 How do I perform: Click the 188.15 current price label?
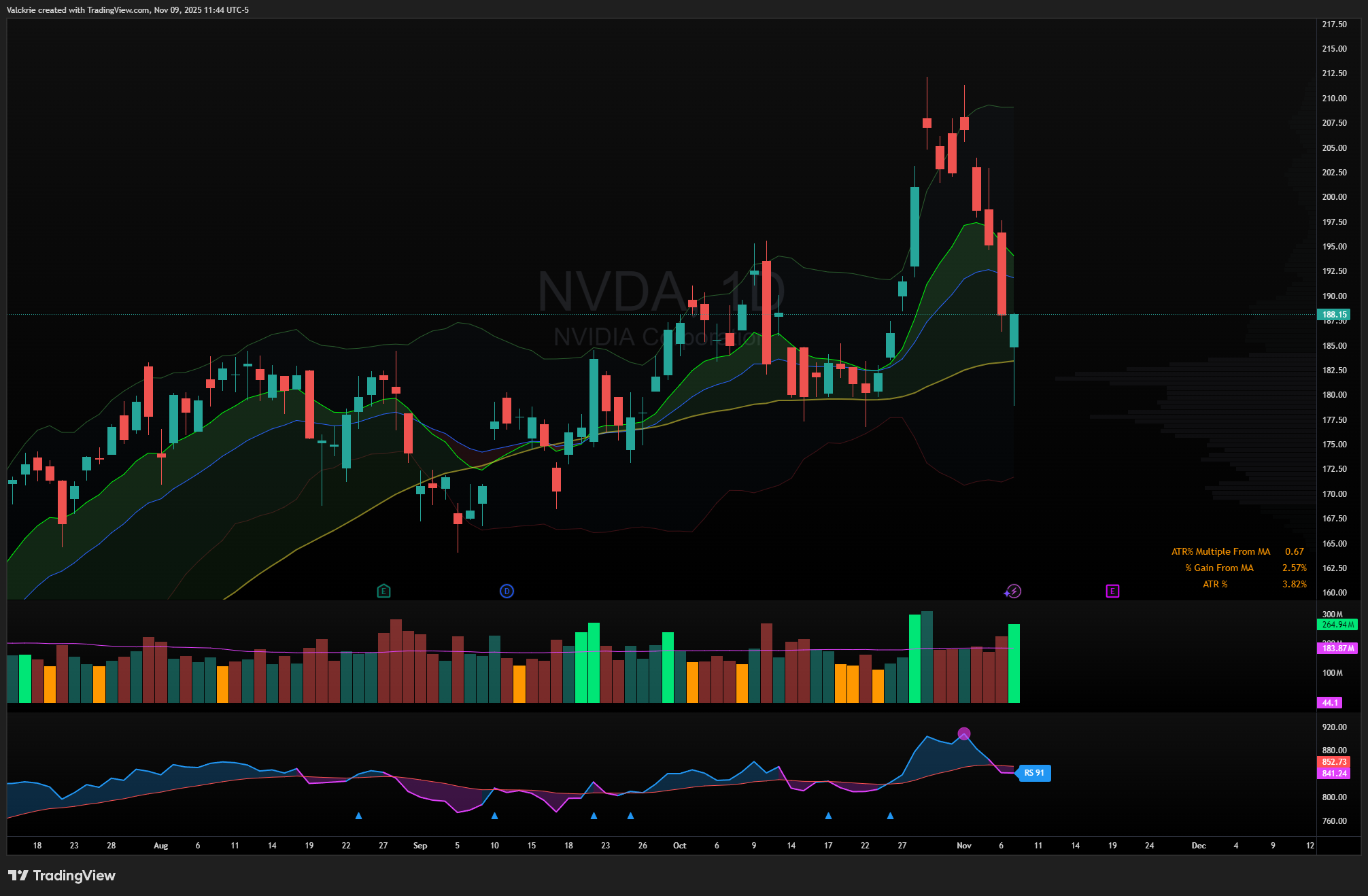pyautogui.click(x=1334, y=314)
